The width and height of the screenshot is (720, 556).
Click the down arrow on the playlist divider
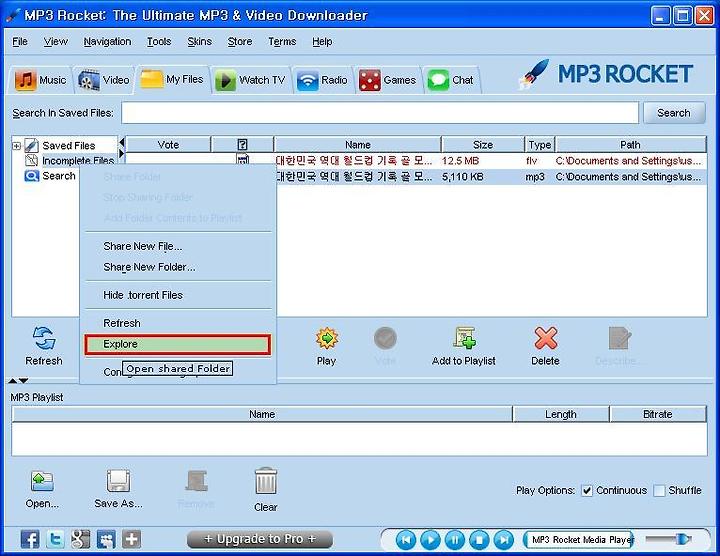click(x=23, y=381)
